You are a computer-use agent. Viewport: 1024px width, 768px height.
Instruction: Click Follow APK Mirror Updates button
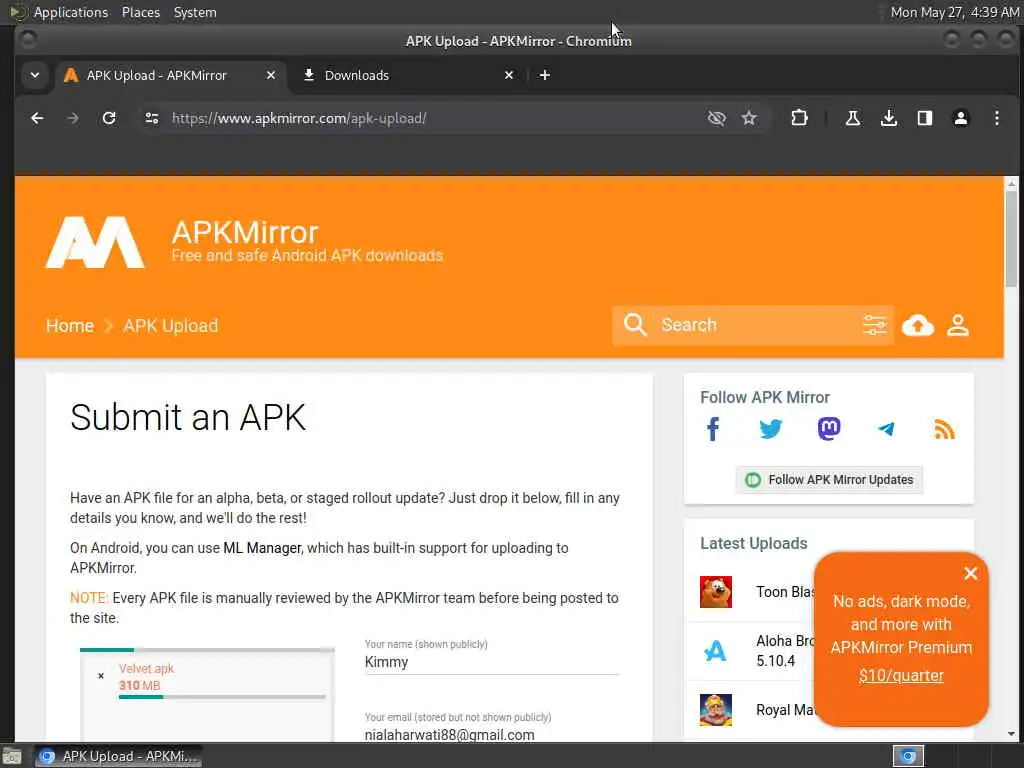point(829,480)
